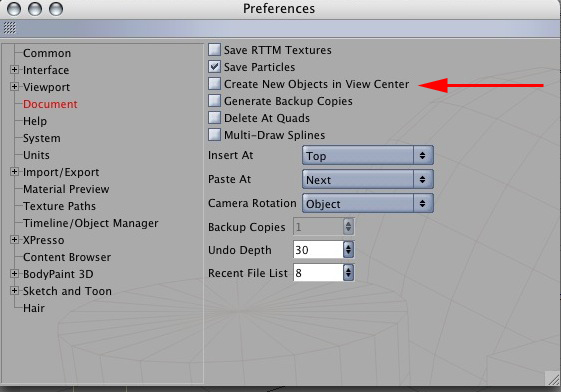Open the Content Browser preferences
The width and height of the screenshot is (561, 392).
pos(67,257)
